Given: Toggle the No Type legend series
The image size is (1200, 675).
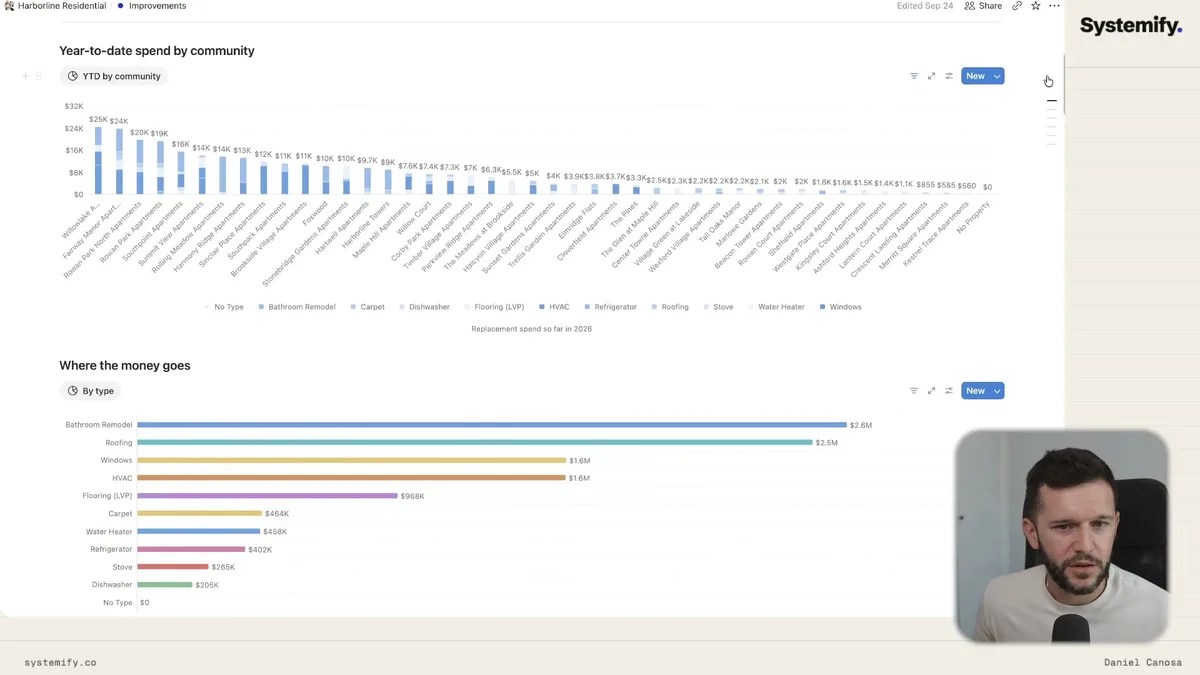Looking at the screenshot, I should click(x=224, y=307).
